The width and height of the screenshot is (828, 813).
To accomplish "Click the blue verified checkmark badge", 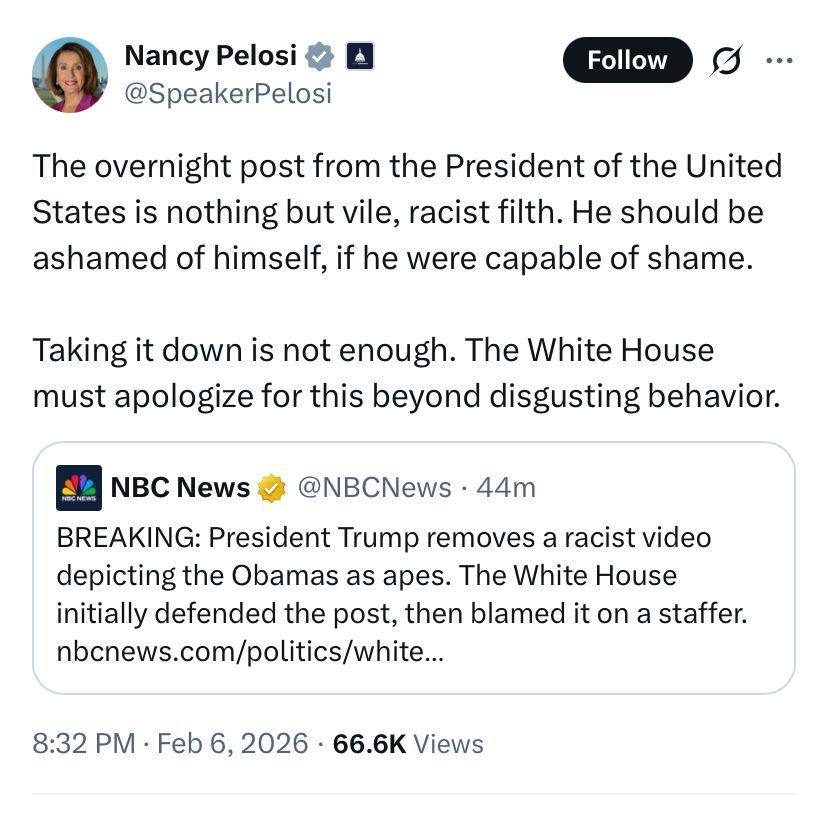I will click(319, 57).
